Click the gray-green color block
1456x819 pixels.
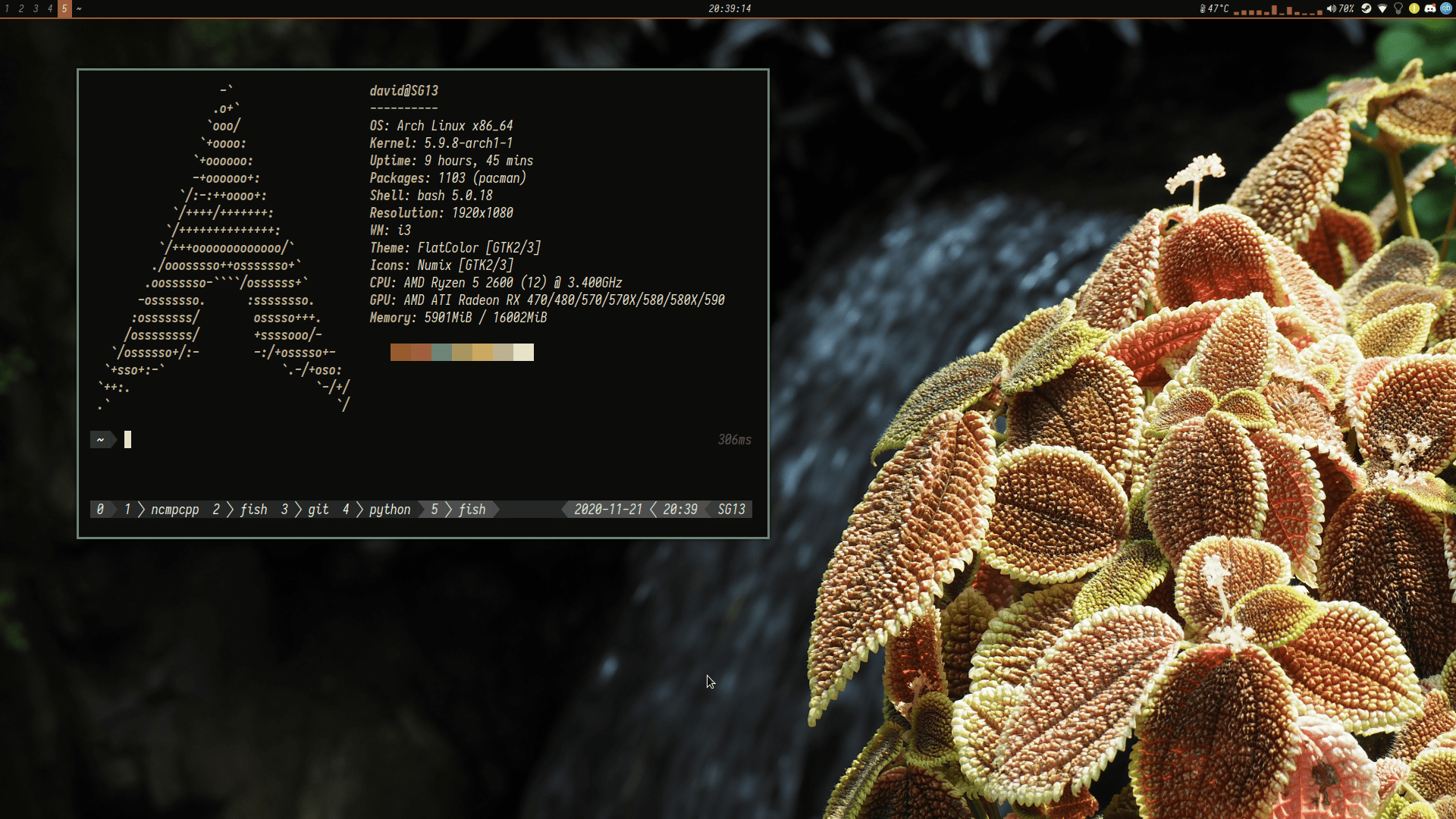pyautogui.click(x=441, y=352)
